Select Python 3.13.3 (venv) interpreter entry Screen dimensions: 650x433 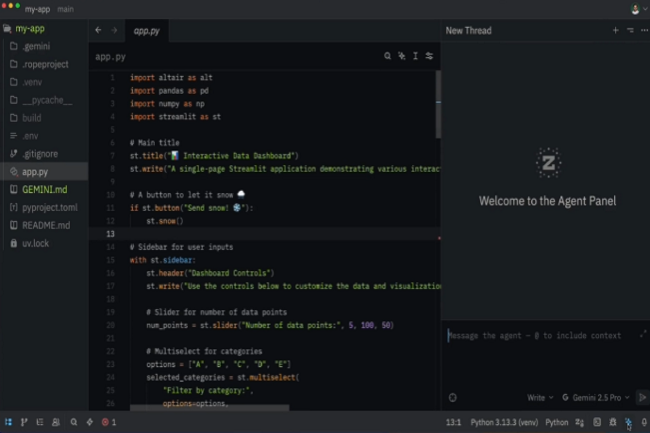coord(504,422)
